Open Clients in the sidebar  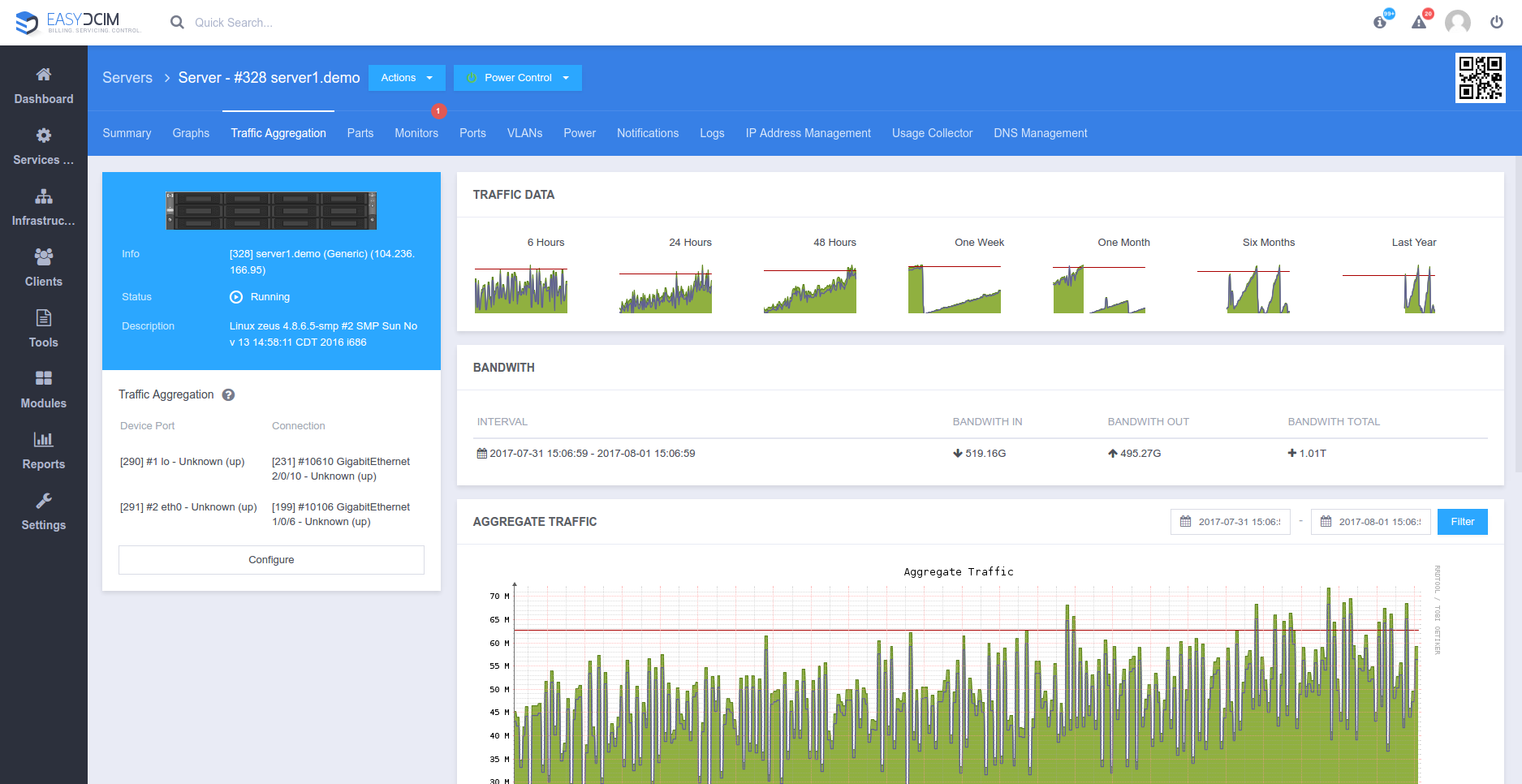44,269
